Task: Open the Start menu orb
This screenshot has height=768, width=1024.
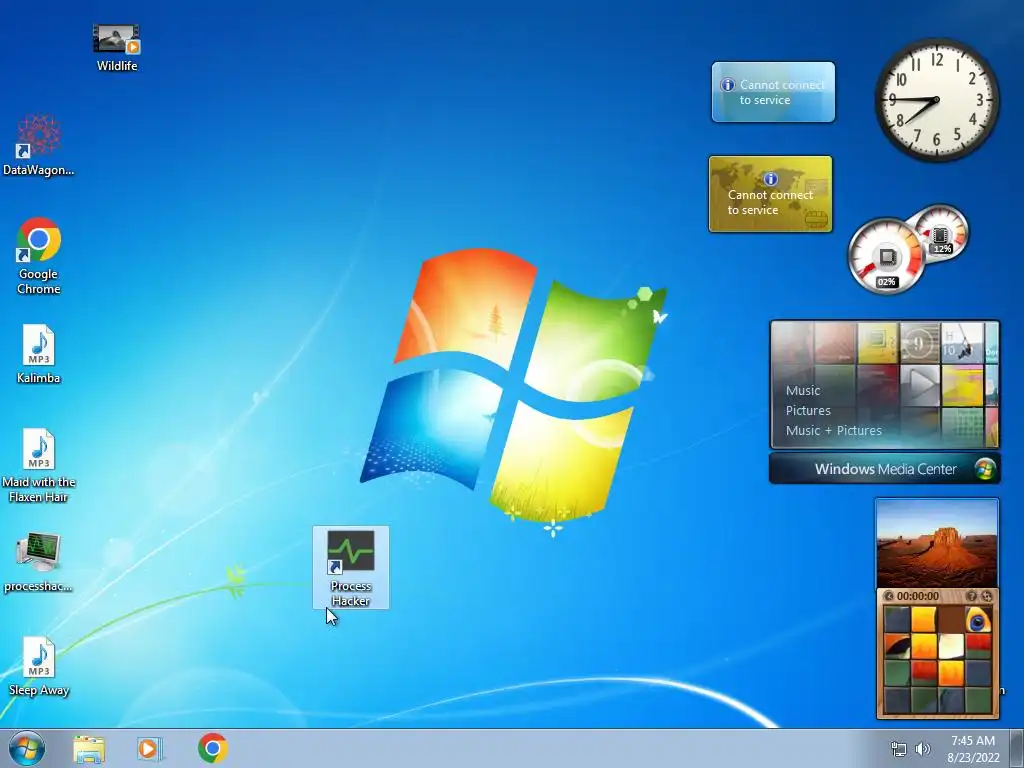Action: click(x=27, y=748)
